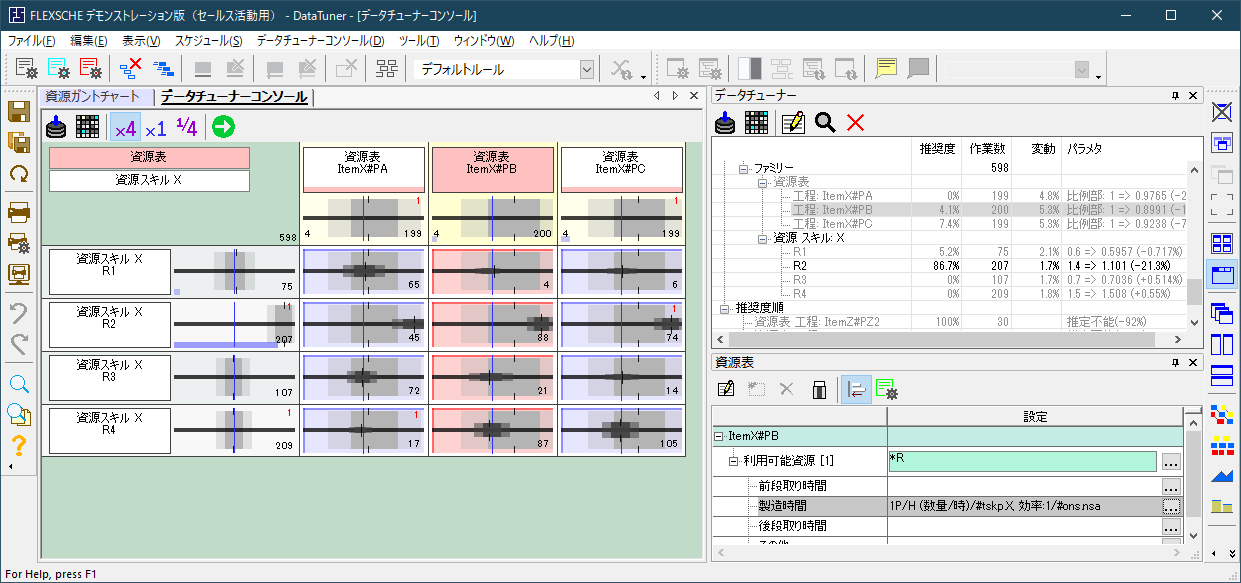Click the magnifier icon in データチューナー panel
1241x583 pixels.
[x=824, y=122]
